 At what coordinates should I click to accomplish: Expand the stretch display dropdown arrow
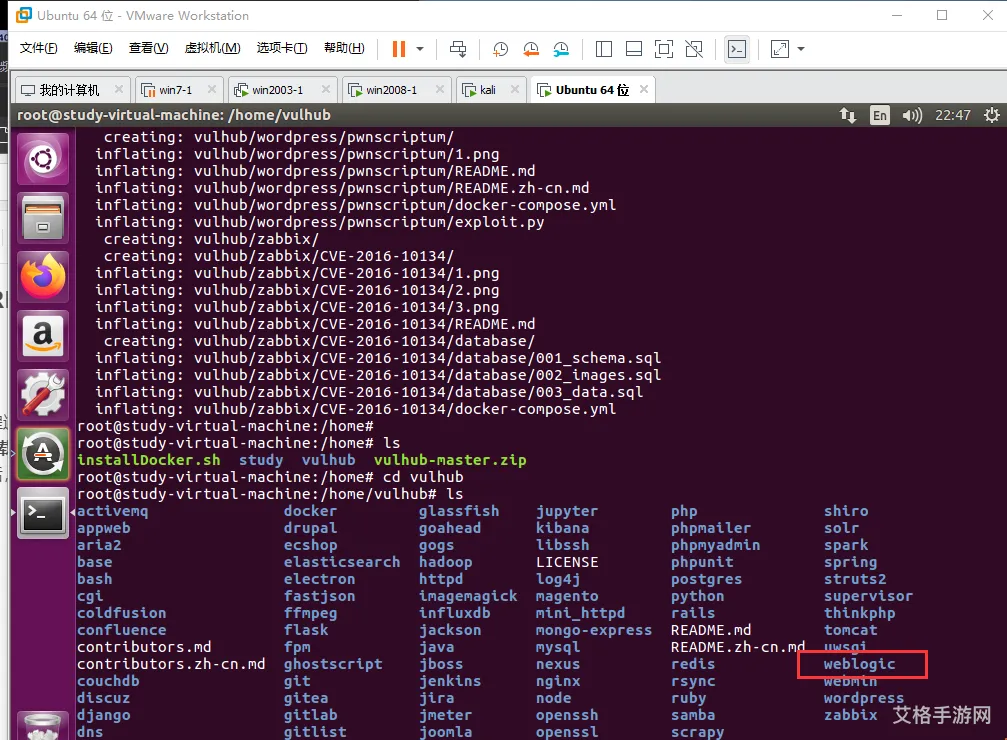click(801, 49)
